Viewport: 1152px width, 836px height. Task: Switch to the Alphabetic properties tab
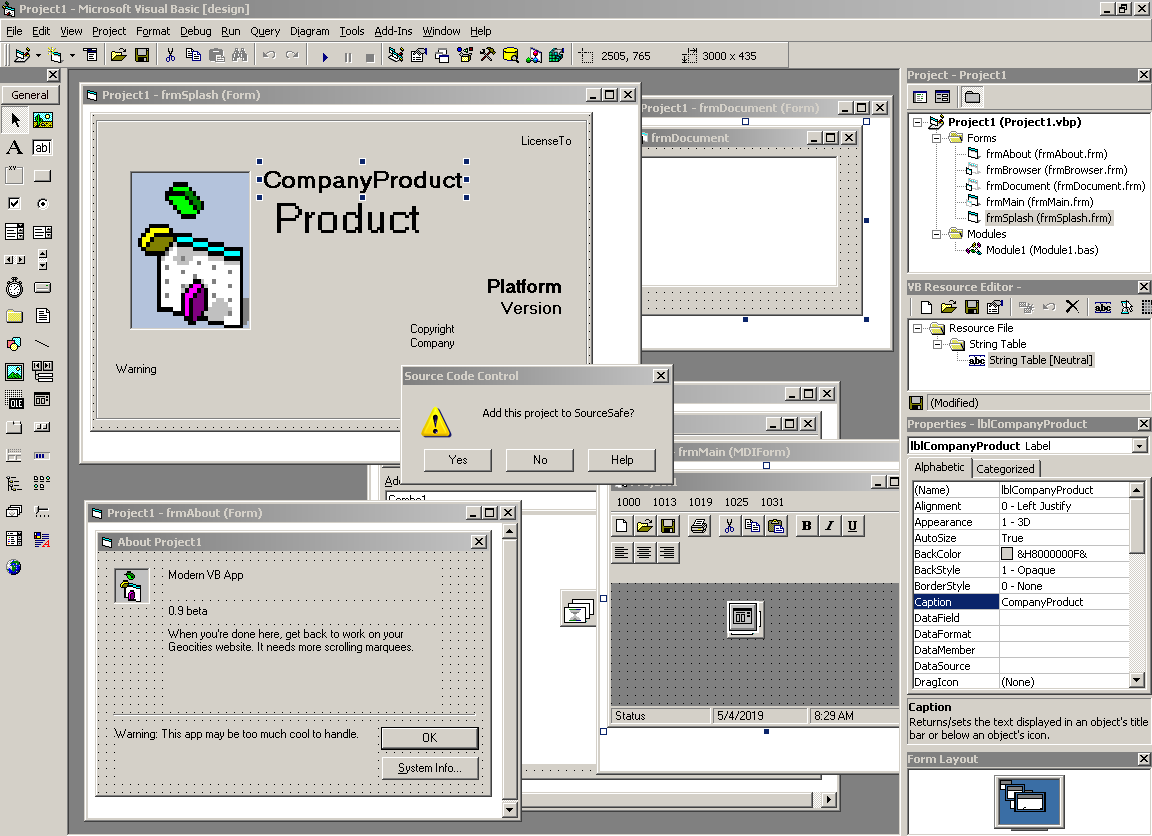pos(939,467)
